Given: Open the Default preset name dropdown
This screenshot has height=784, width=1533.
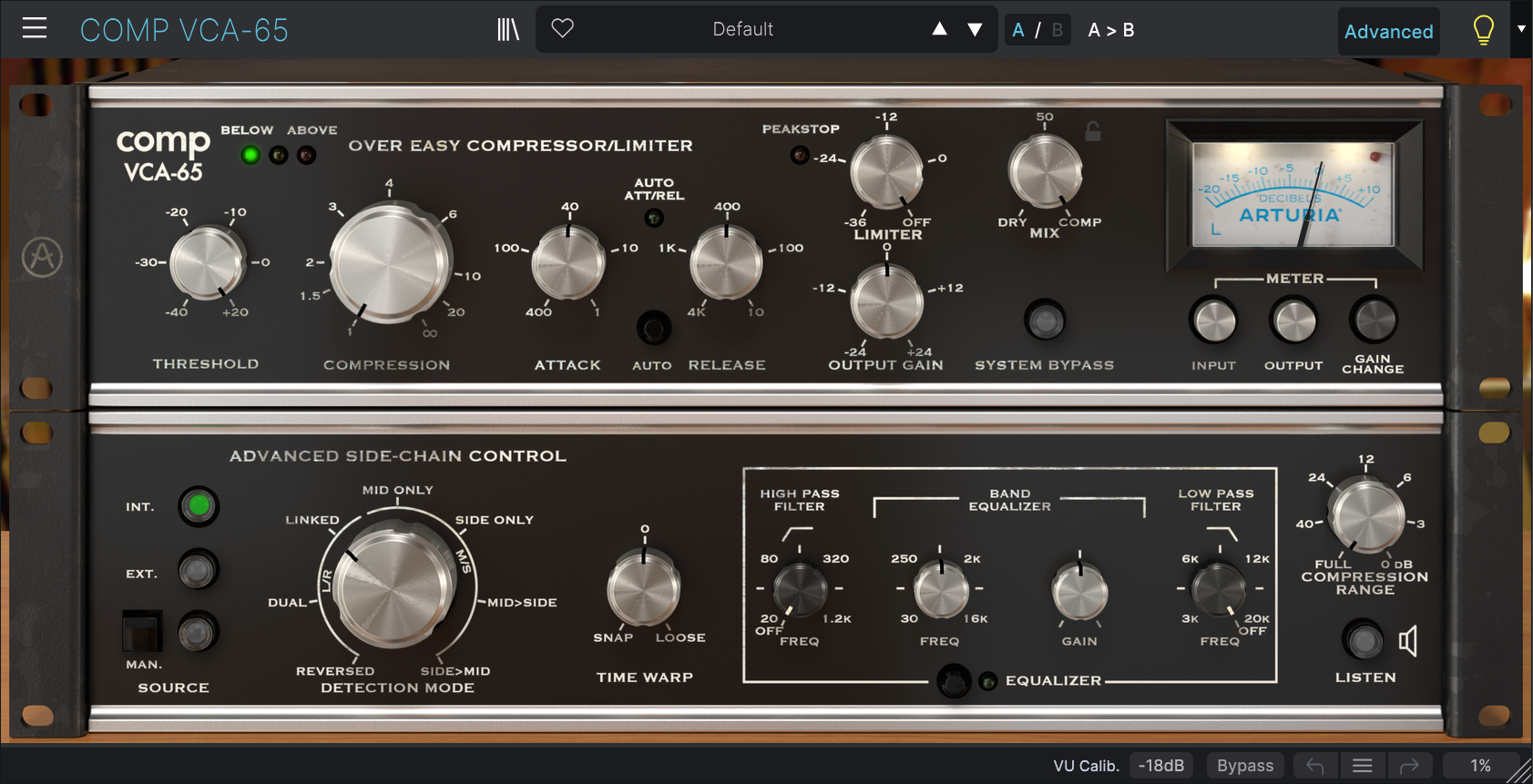Looking at the screenshot, I should click(x=742, y=29).
